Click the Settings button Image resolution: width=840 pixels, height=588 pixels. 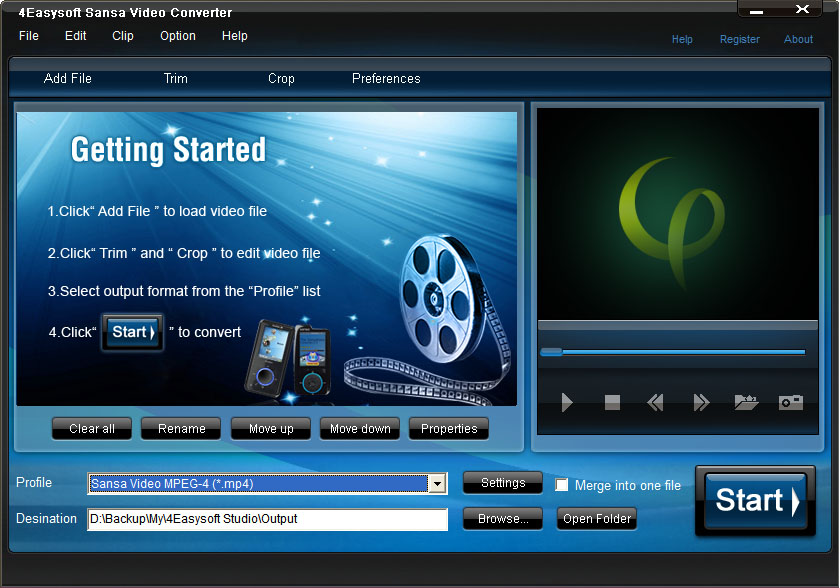pyautogui.click(x=503, y=483)
